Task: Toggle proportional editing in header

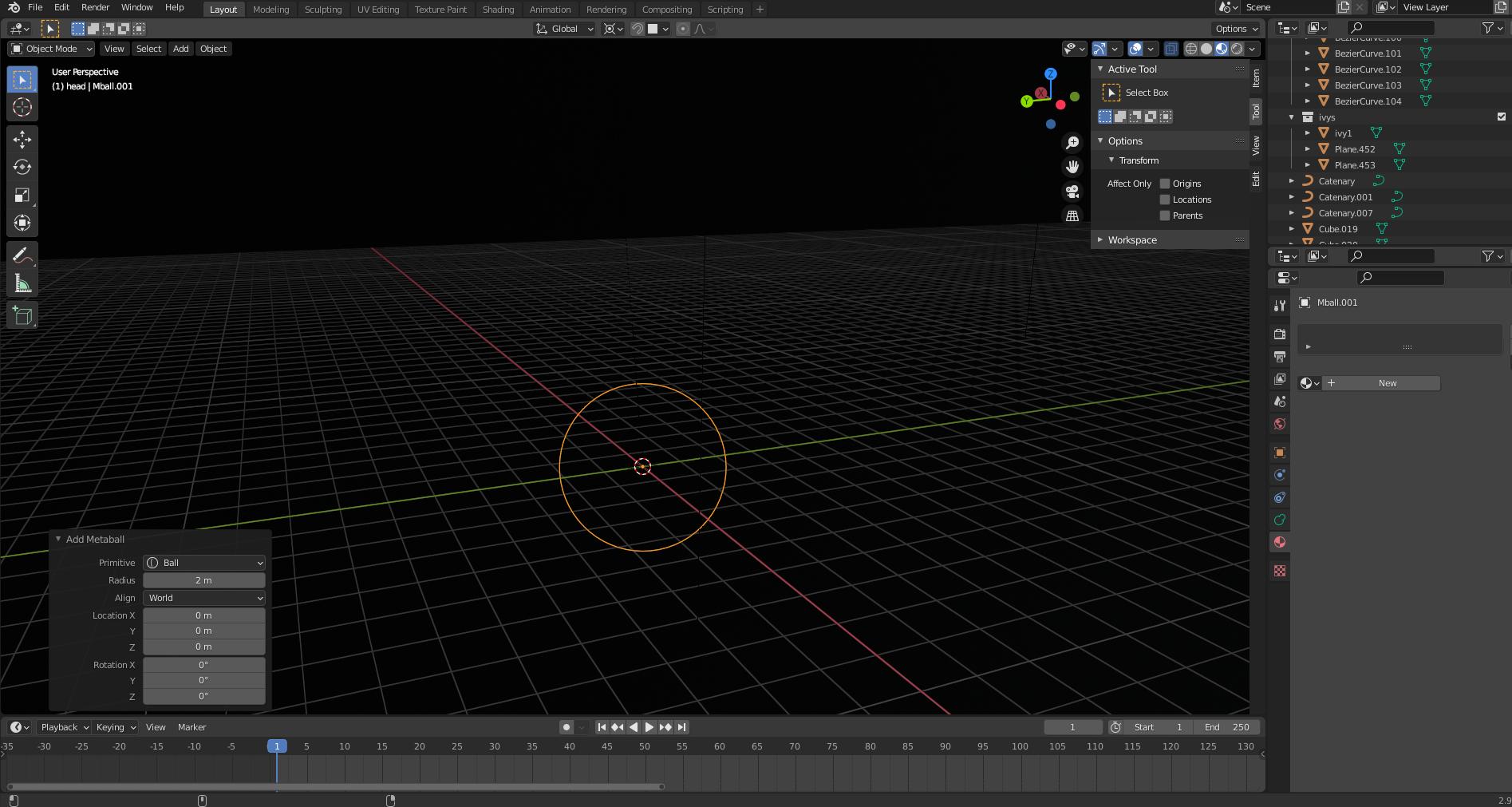Action: tap(682, 29)
